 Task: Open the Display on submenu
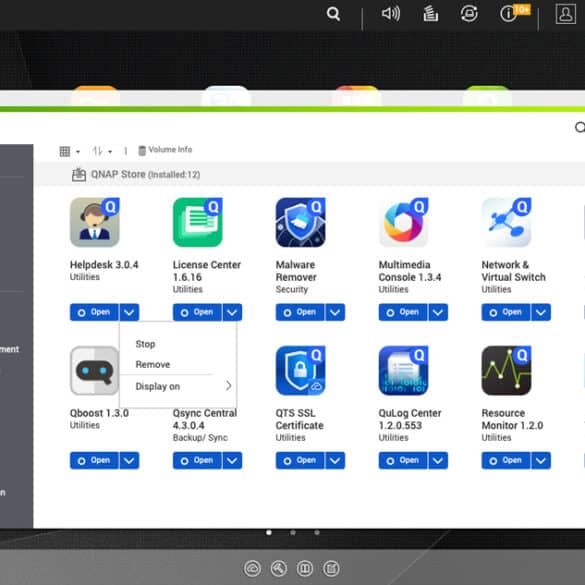pos(178,386)
